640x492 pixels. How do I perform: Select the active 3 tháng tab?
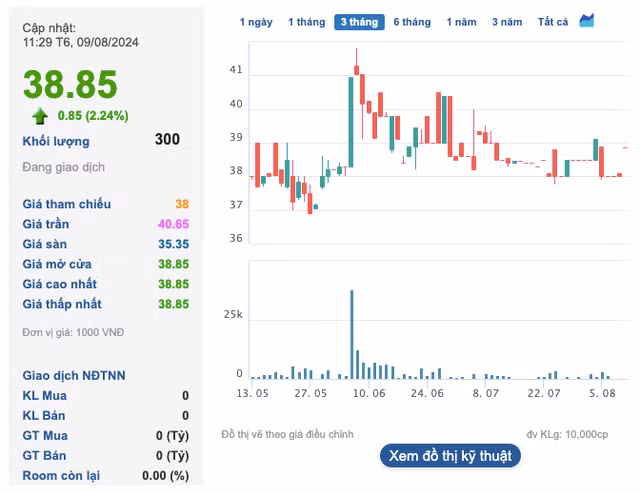click(x=359, y=22)
